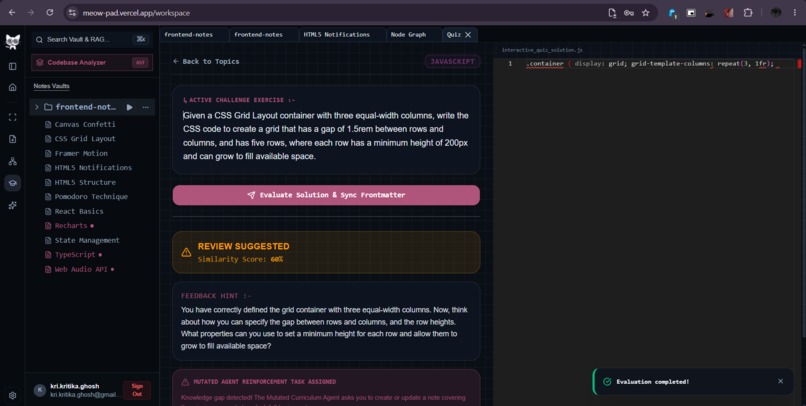The width and height of the screenshot is (806, 406).
Task: Click the browser address bar URL
Action: pos(136,13)
